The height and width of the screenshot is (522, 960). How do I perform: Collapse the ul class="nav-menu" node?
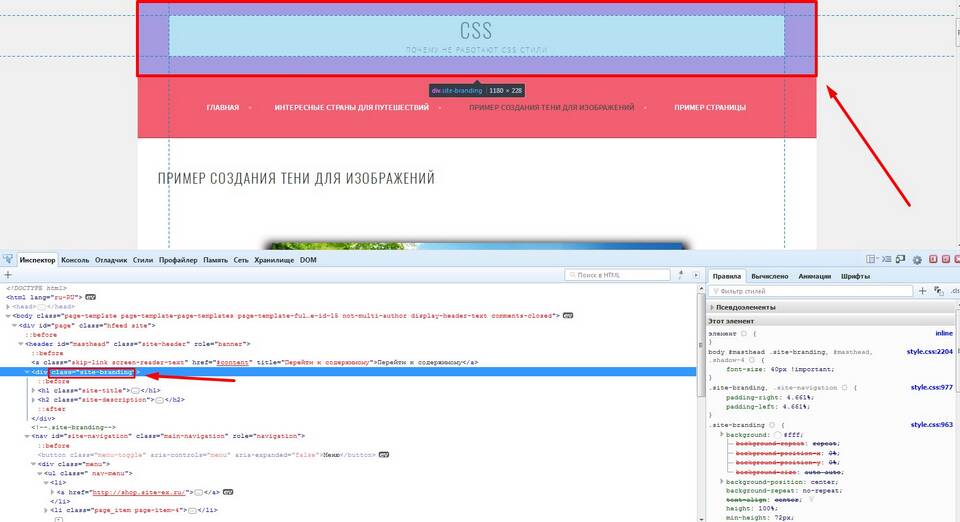(x=39, y=473)
